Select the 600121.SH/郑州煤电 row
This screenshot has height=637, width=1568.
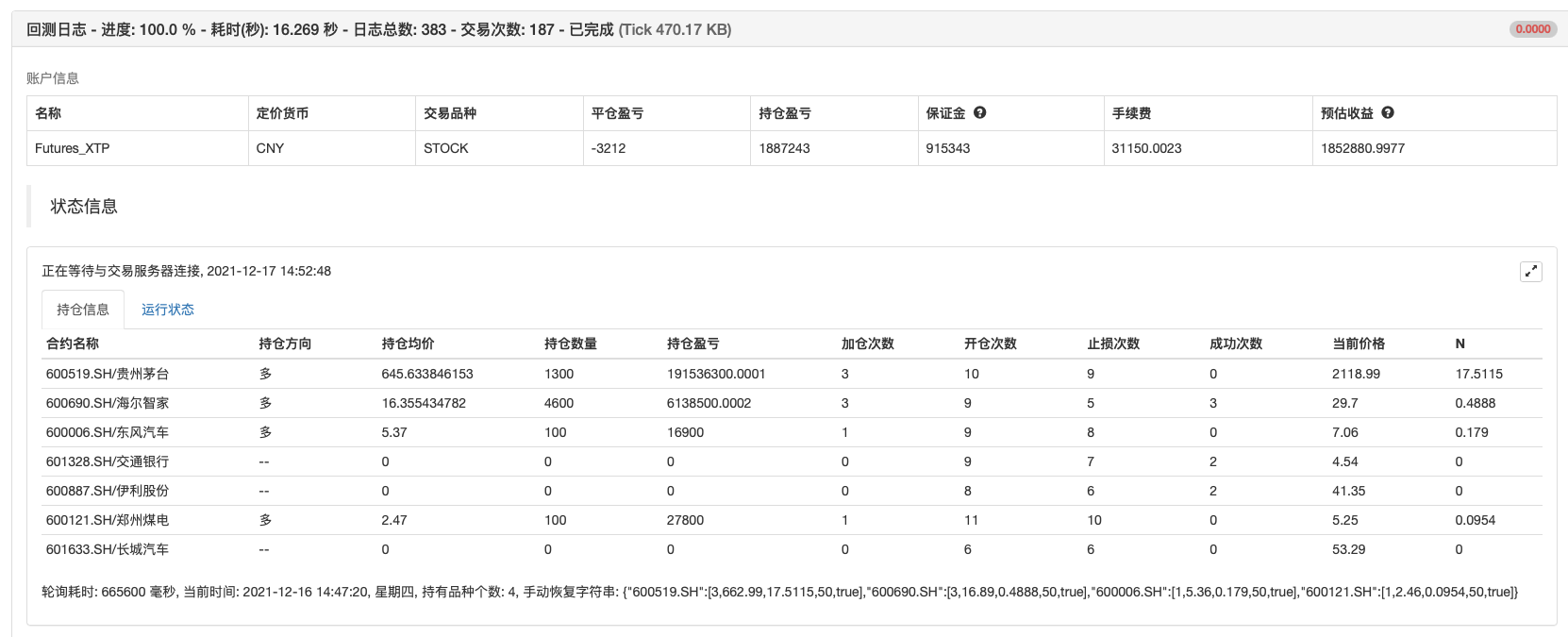108,520
